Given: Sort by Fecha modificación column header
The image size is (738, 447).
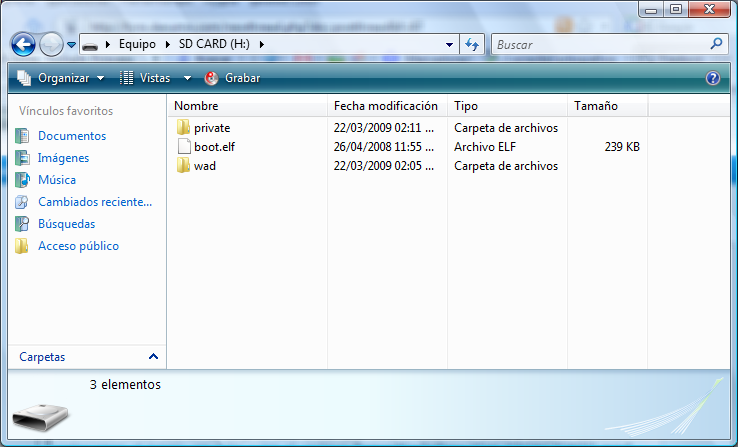Looking at the screenshot, I should [x=385, y=106].
